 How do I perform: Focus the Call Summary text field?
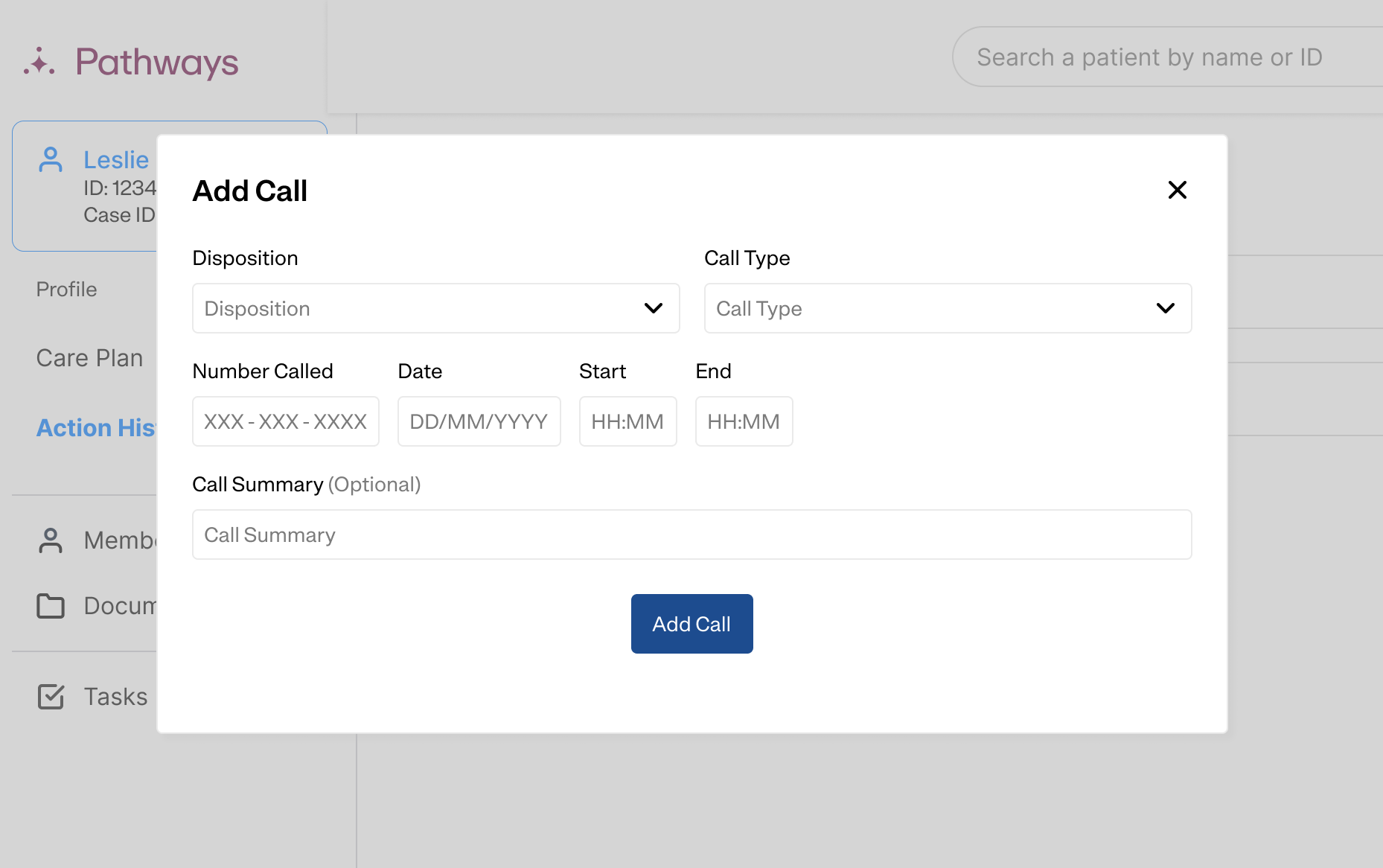691,534
